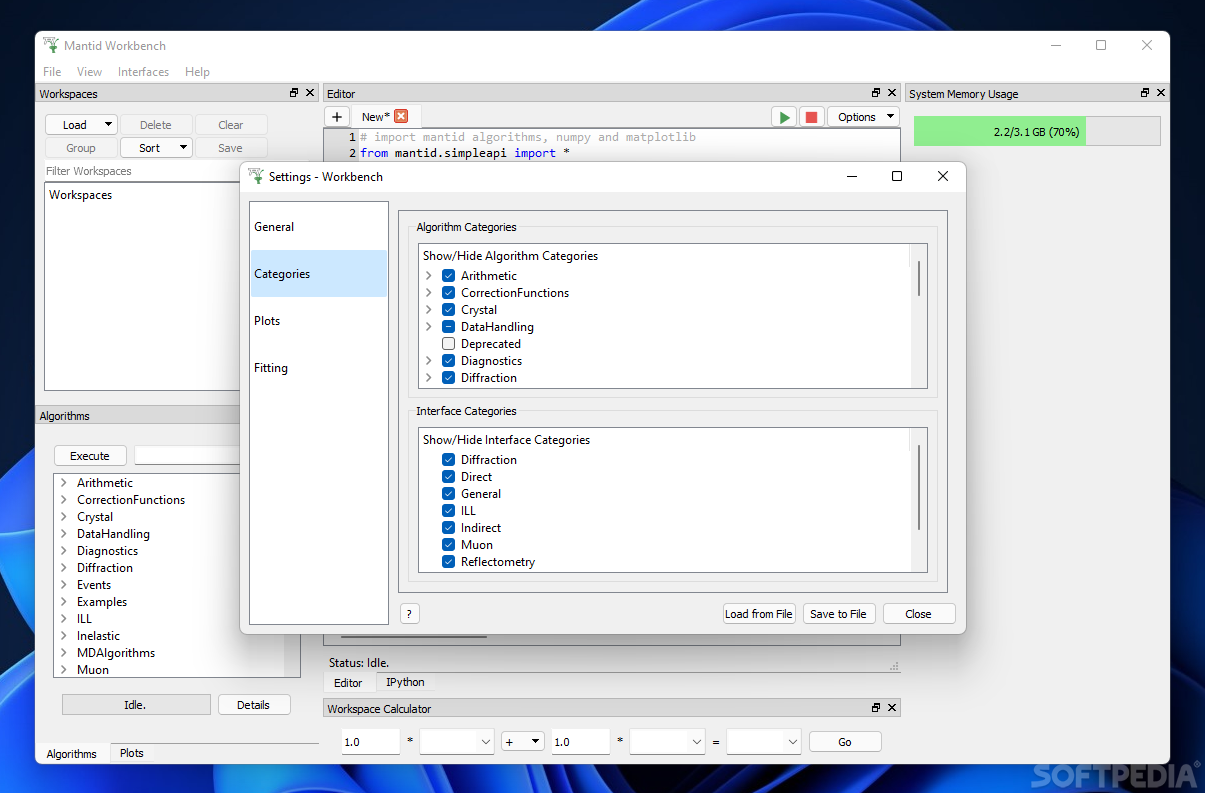The height and width of the screenshot is (803, 1216).
Task: Select the Fitting settings section
Action: [x=319, y=368]
